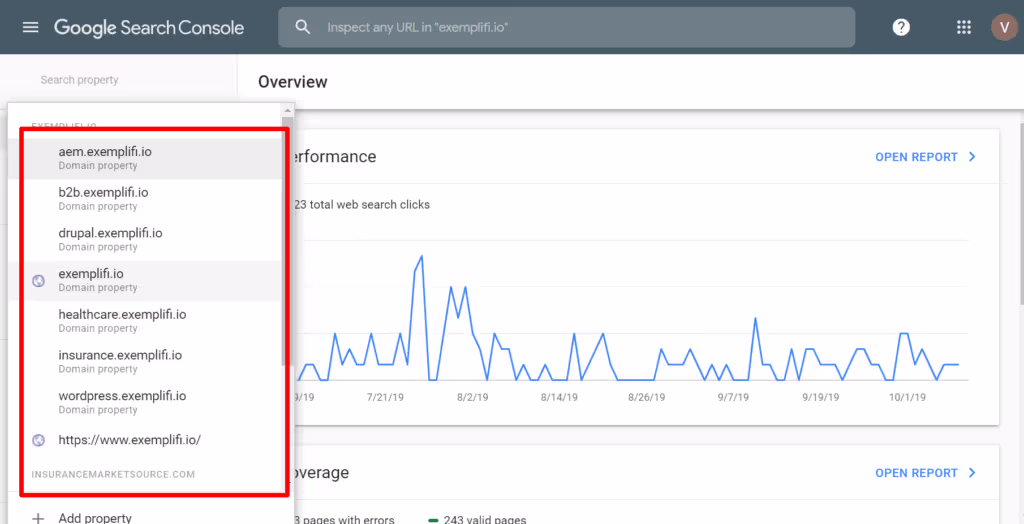The height and width of the screenshot is (524, 1024).
Task: Click Add property
Action: [95, 518]
